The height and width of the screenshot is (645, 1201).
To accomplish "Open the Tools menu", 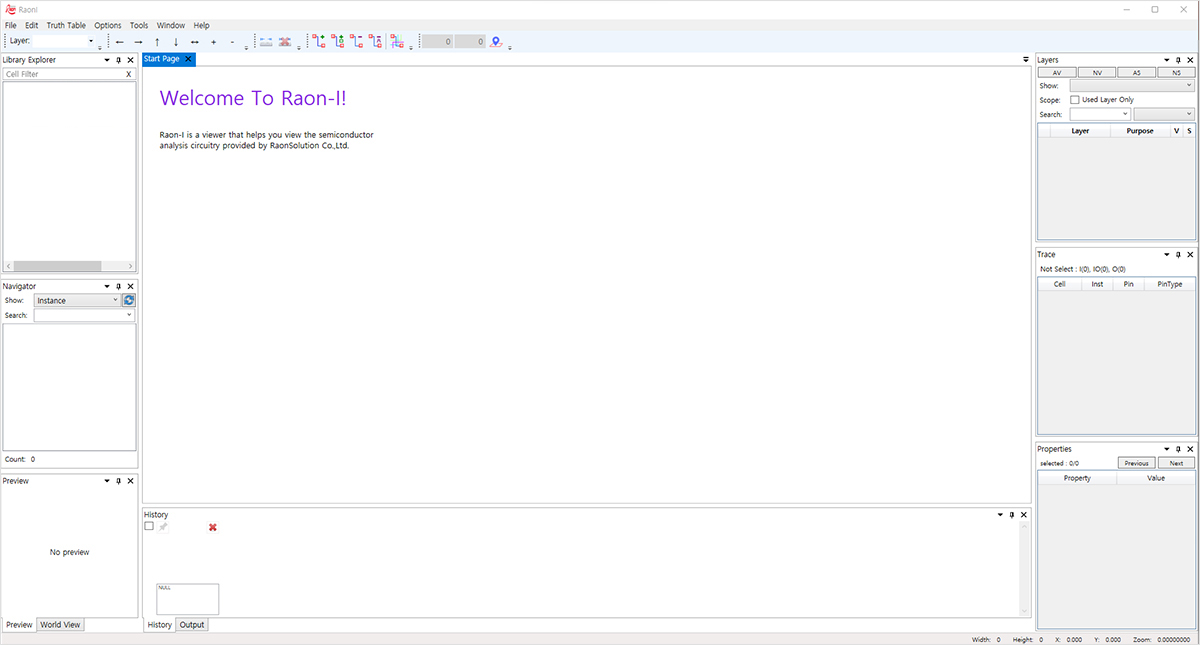I will click(139, 25).
